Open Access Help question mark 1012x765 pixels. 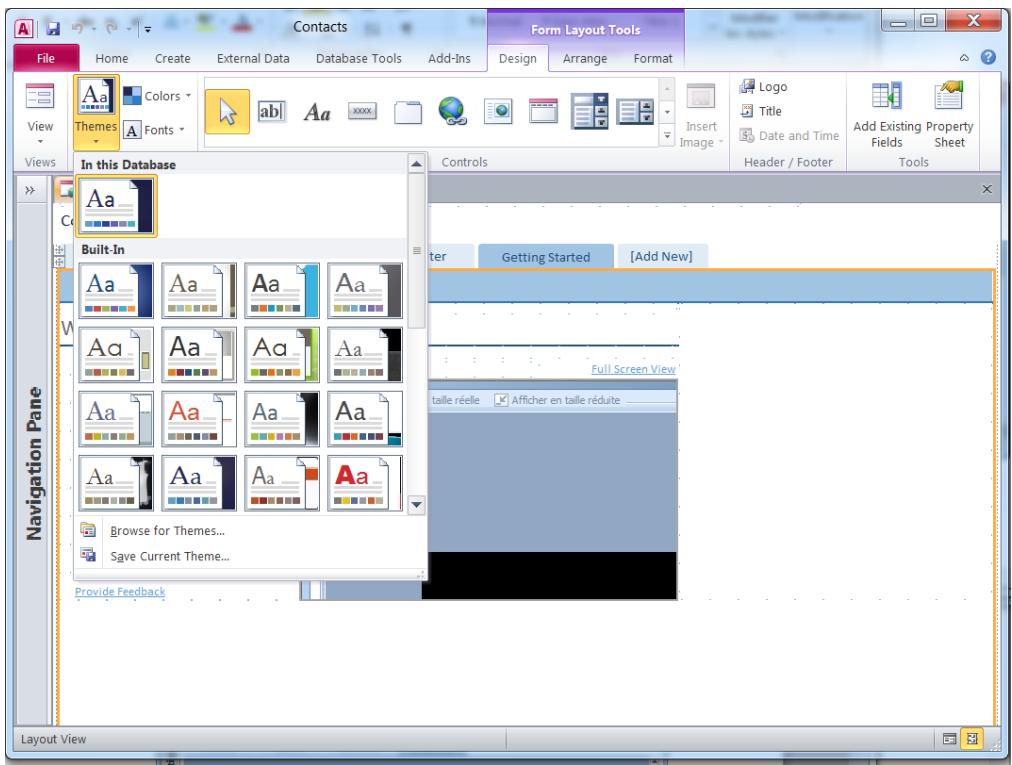coord(988,57)
